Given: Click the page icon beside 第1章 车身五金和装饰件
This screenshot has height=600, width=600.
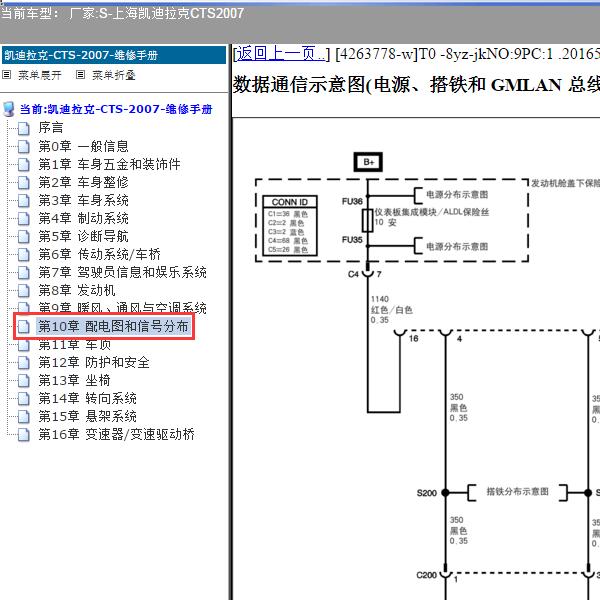Looking at the screenshot, I should (x=23, y=165).
